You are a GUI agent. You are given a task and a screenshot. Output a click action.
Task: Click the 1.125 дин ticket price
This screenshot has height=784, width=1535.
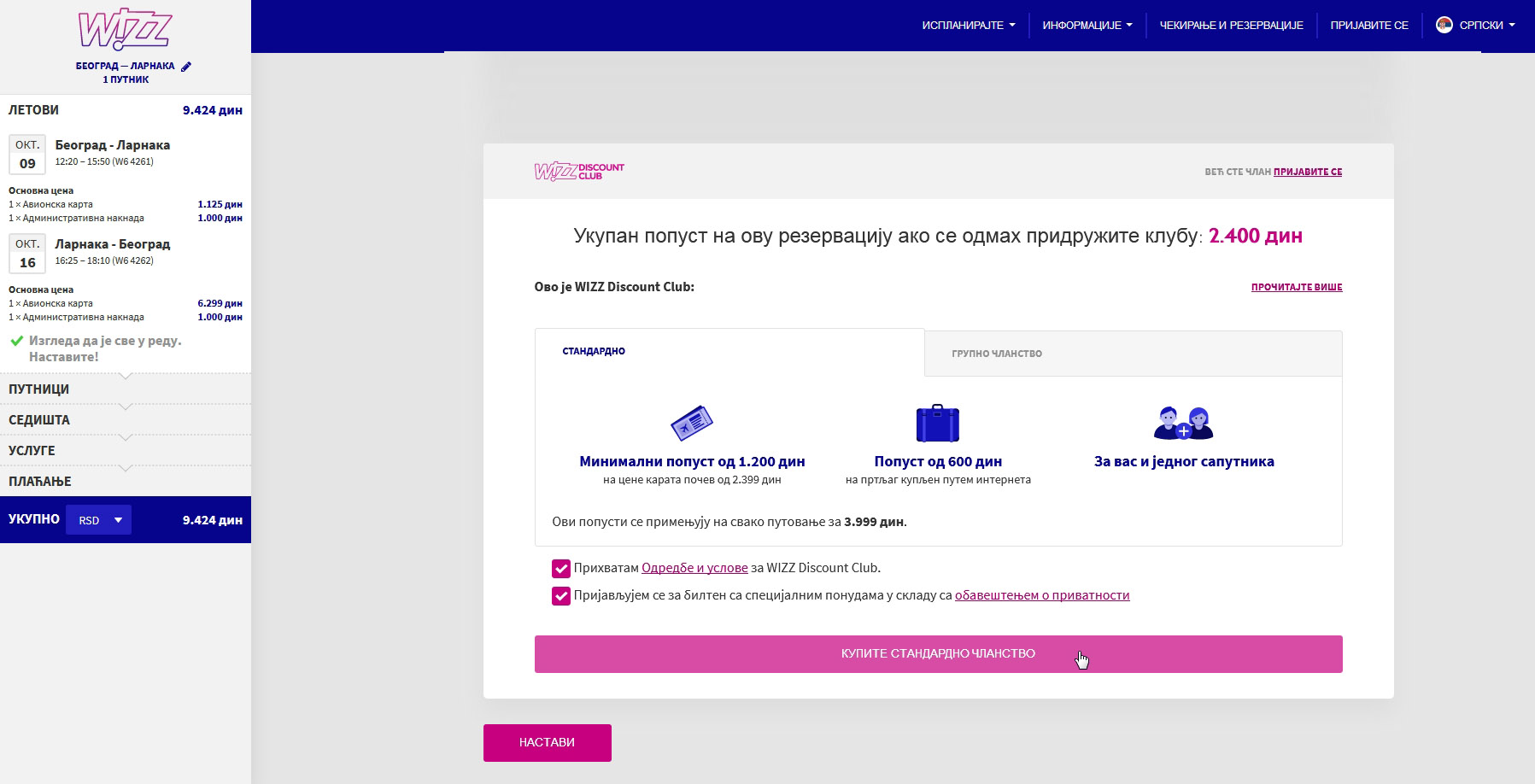coord(220,204)
